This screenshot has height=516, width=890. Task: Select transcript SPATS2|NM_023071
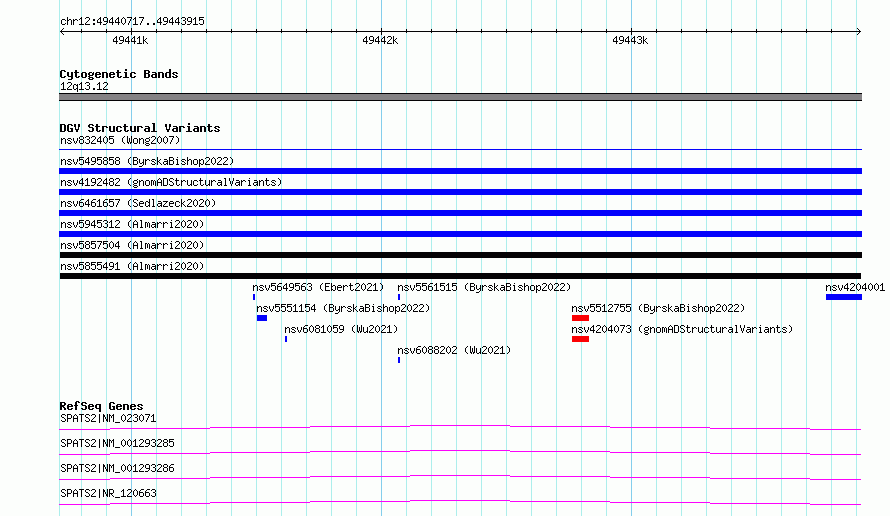108,418
